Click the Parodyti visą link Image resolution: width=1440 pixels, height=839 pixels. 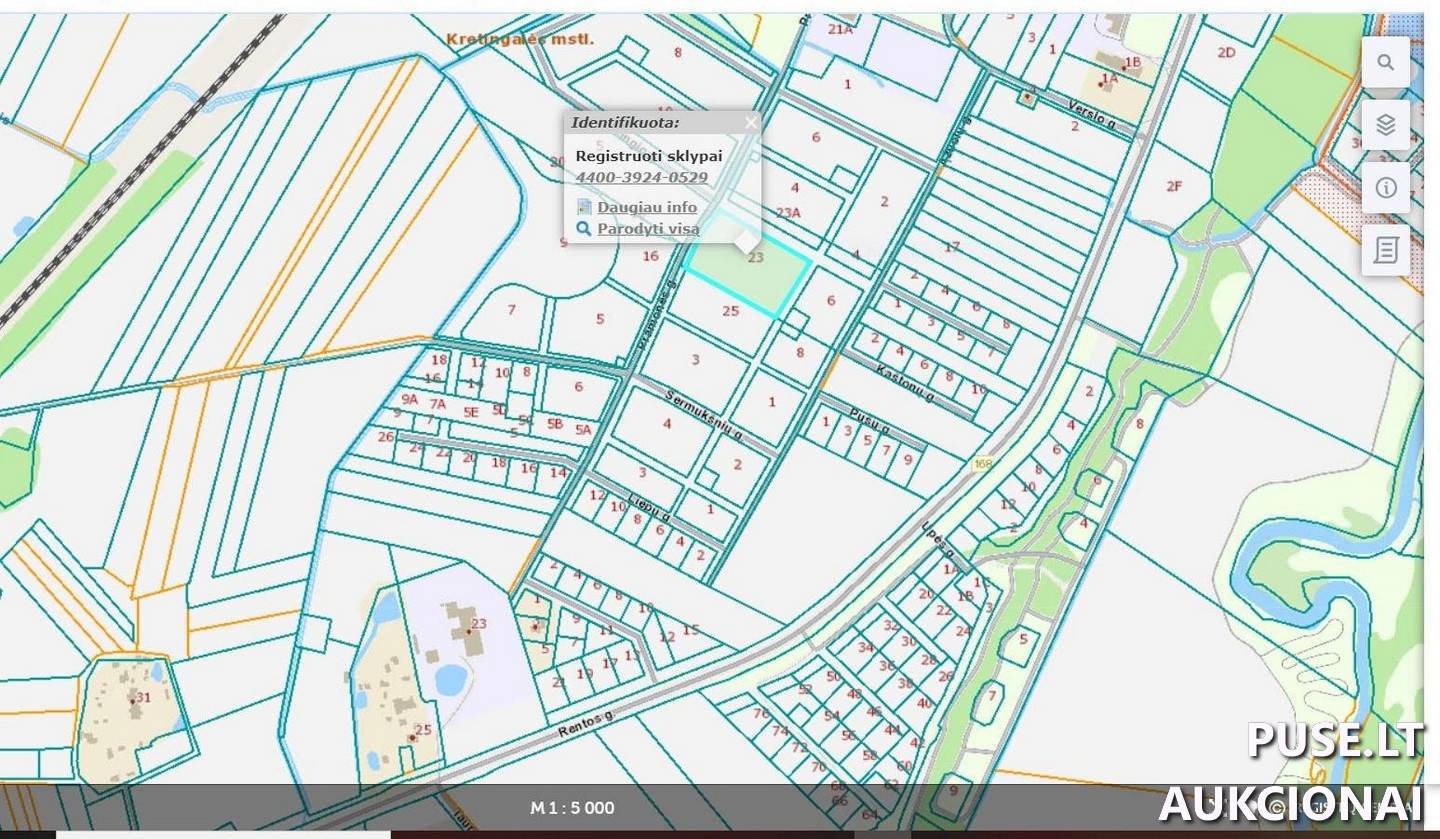648,229
